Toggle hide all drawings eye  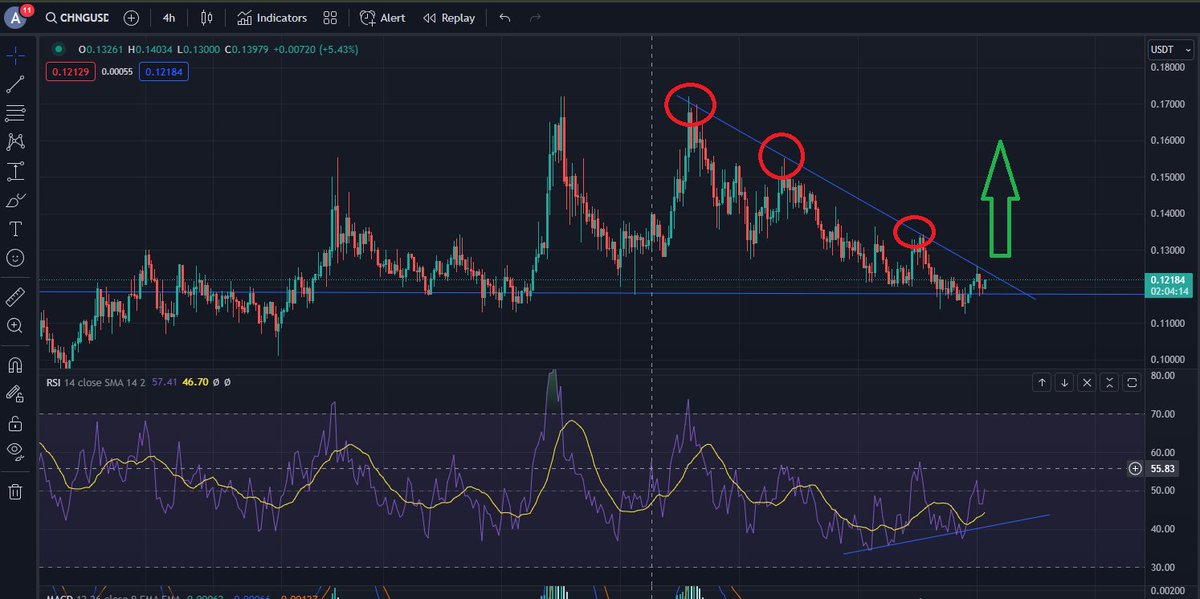(x=15, y=451)
